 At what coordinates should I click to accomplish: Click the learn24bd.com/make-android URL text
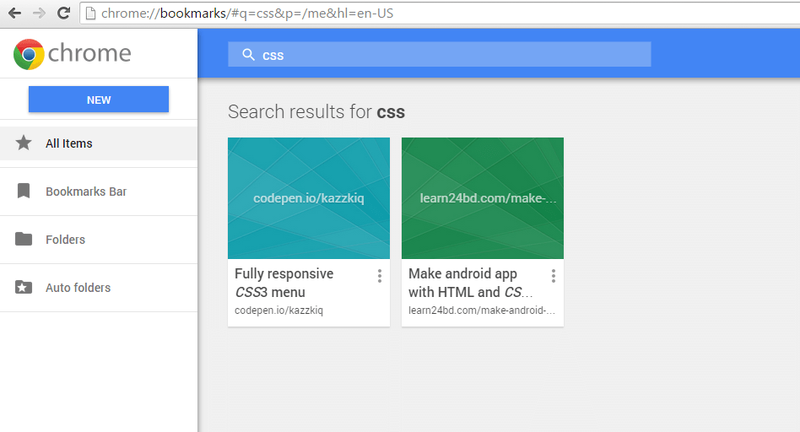click(482, 310)
